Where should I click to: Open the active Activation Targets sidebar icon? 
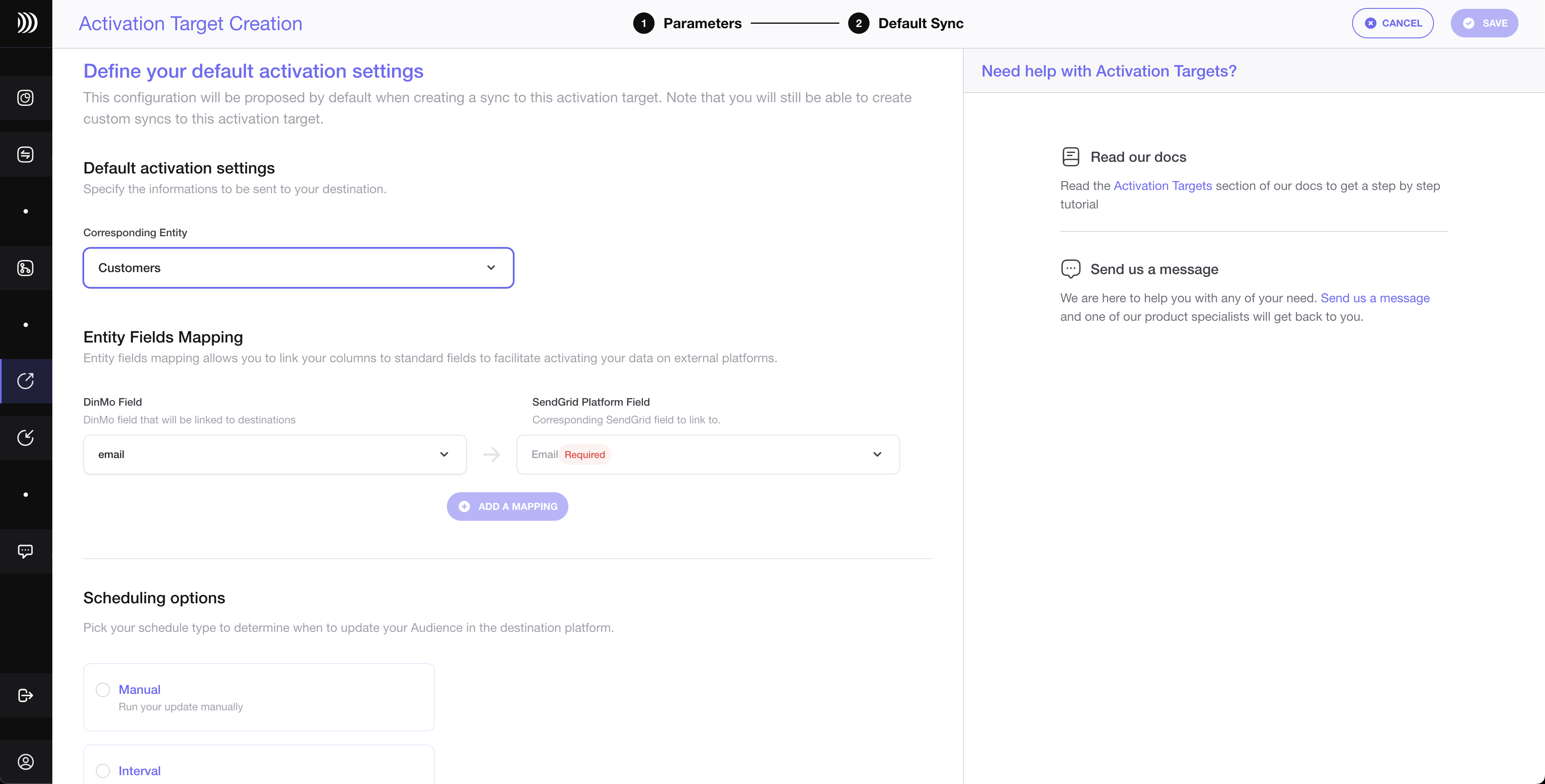25,381
